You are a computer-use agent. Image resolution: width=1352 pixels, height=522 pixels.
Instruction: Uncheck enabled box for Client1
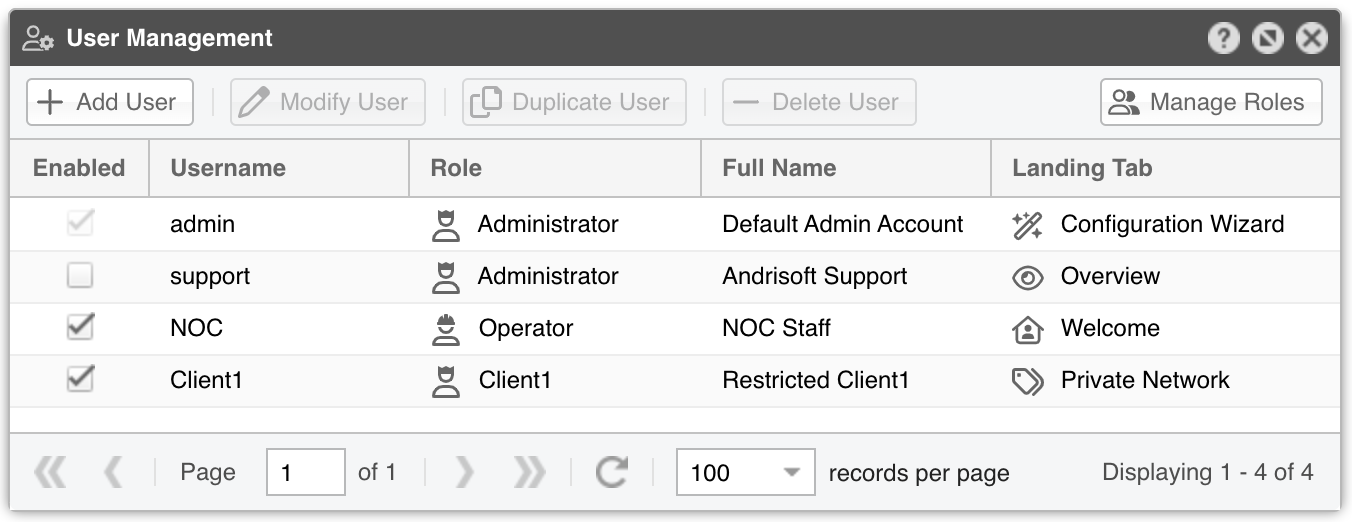(x=80, y=380)
